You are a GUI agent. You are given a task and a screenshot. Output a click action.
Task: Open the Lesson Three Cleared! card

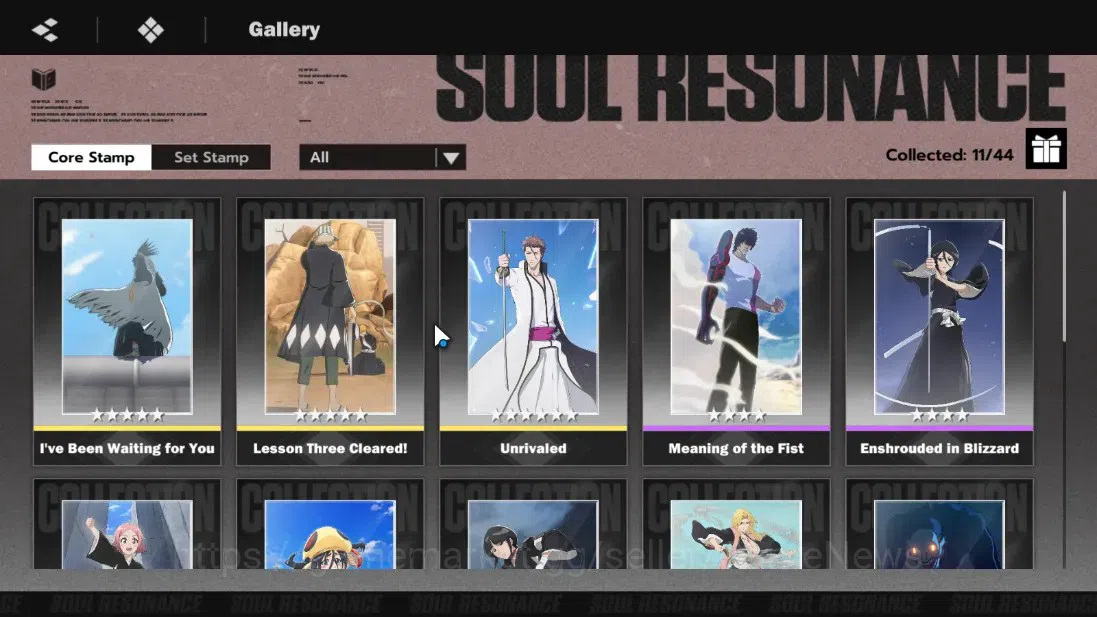pos(330,332)
